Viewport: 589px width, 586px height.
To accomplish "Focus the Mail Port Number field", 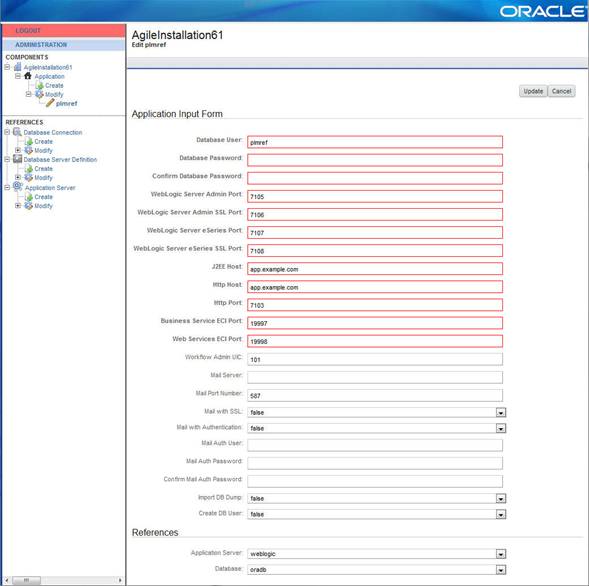I will pos(375,395).
